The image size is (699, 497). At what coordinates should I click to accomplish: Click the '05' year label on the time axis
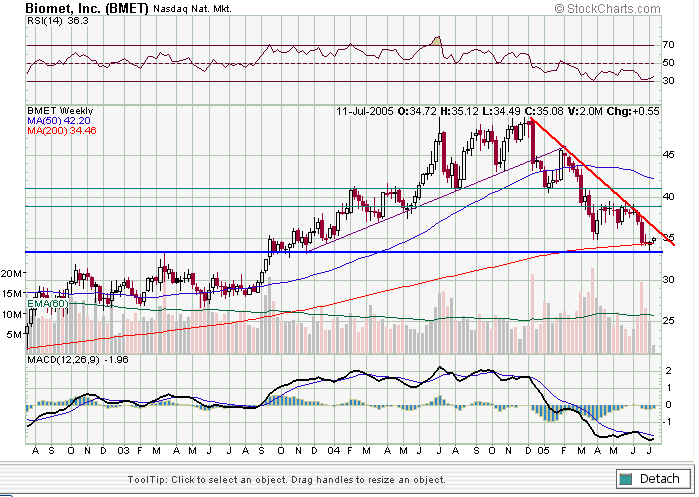click(543, 451)
